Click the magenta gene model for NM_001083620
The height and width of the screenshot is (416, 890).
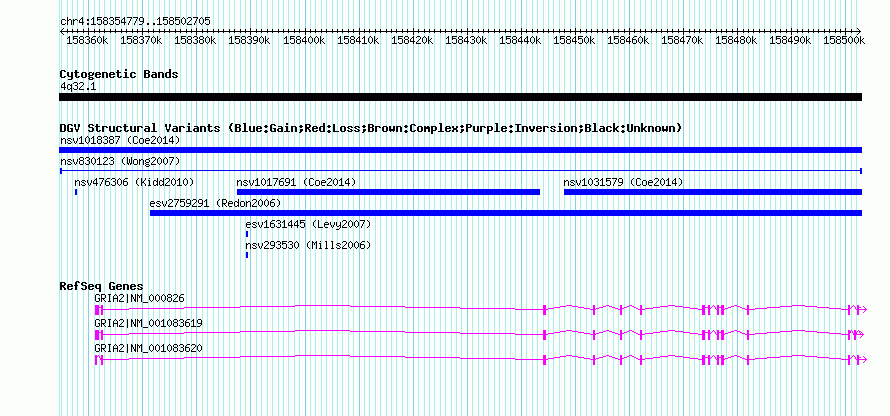[481, 359]
